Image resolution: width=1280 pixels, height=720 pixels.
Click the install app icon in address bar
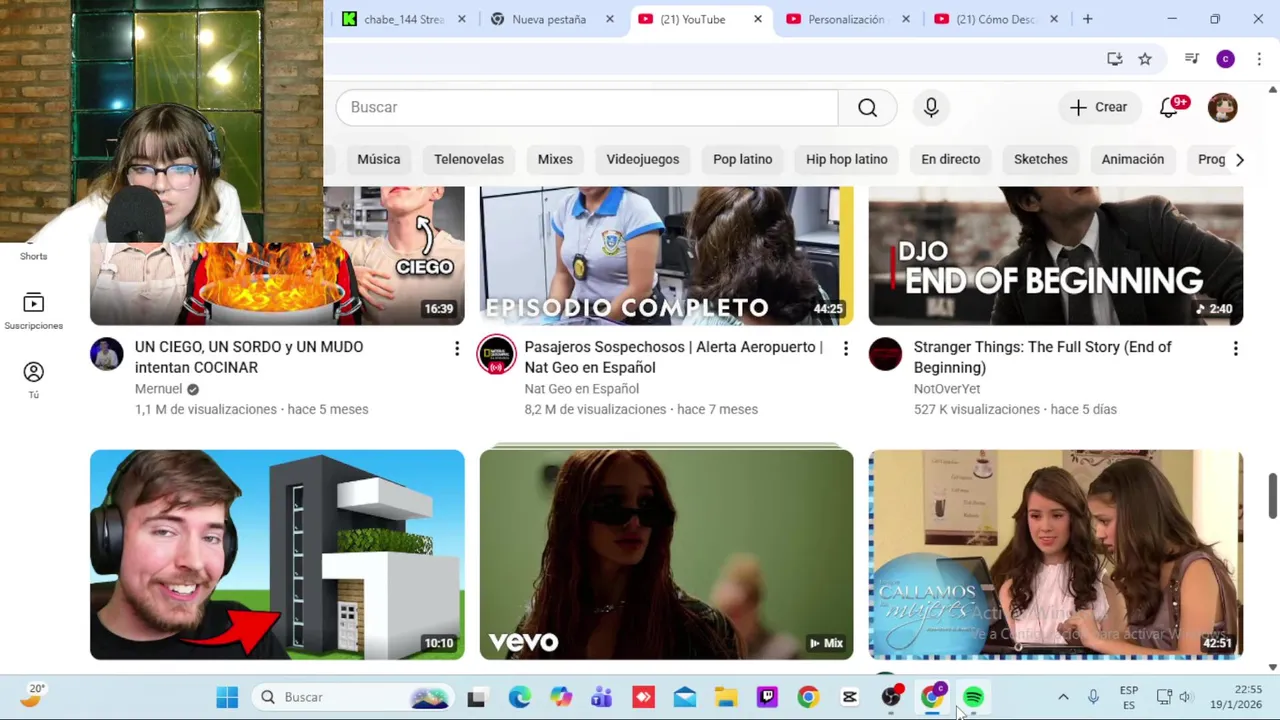1114,59
